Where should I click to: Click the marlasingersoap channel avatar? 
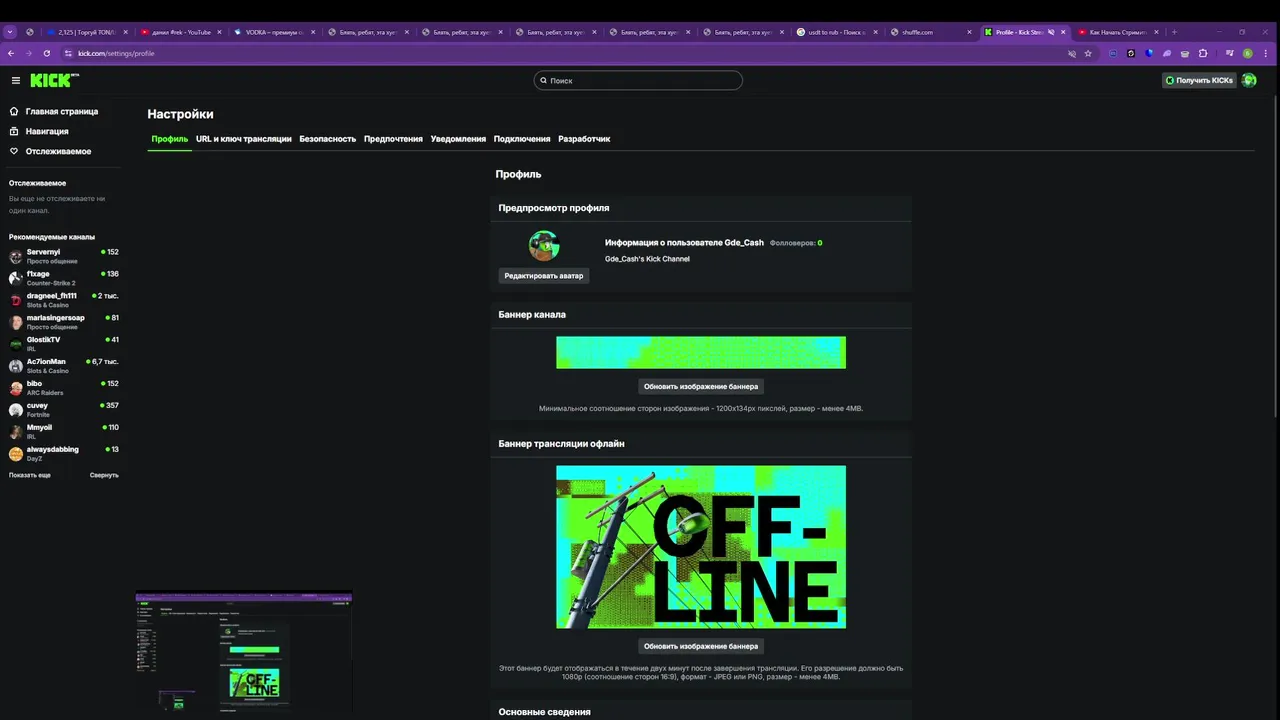[16, 322]
